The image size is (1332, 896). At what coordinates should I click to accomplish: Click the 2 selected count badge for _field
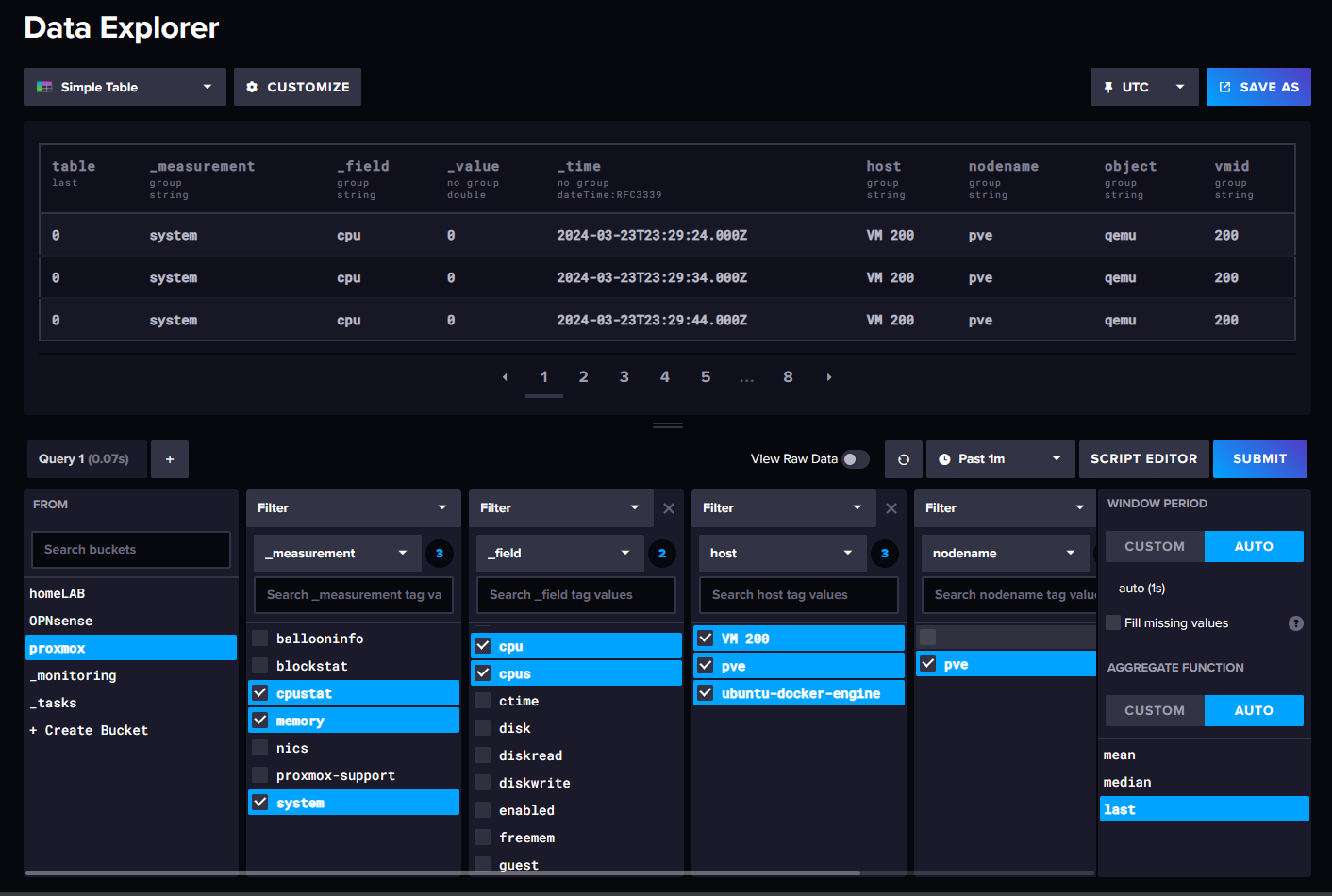(x=662, y=554)
